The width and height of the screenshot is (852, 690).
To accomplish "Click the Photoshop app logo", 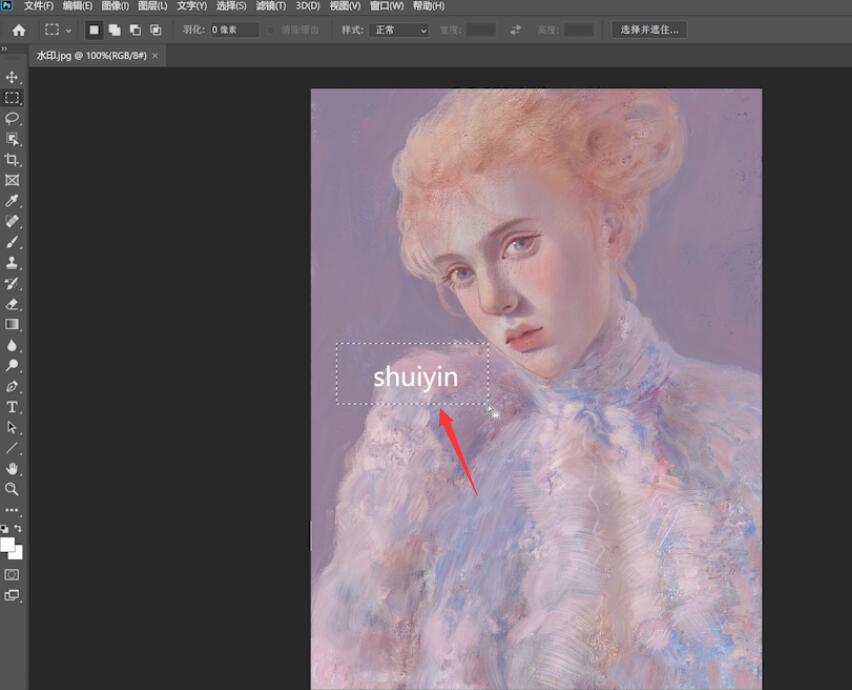I will pyautogui.click(x=7, y=5).
